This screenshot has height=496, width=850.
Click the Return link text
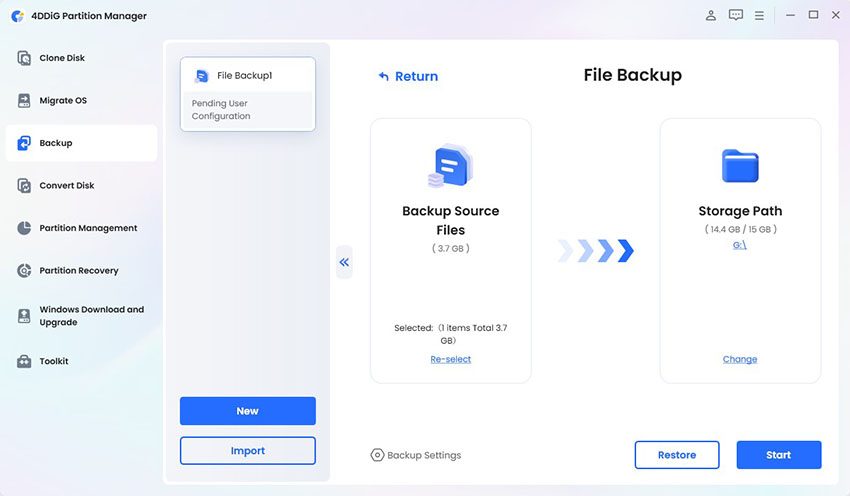point(416,76)
